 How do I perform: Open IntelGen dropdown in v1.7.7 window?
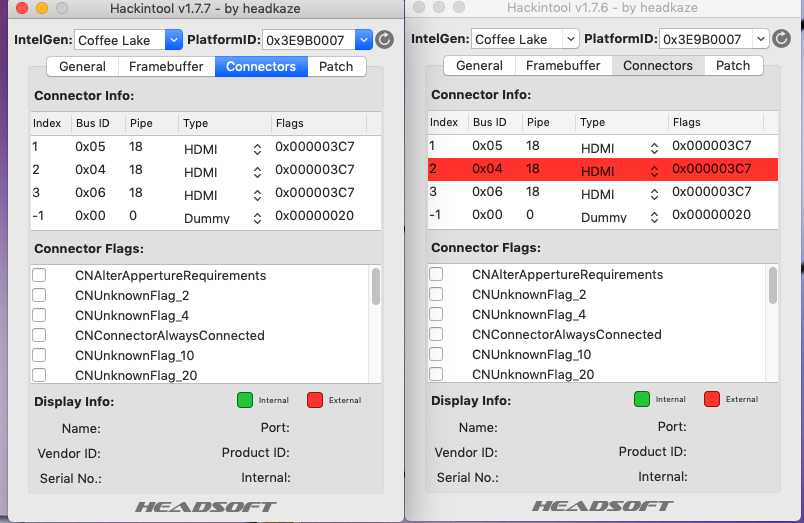tap(174, 40)
